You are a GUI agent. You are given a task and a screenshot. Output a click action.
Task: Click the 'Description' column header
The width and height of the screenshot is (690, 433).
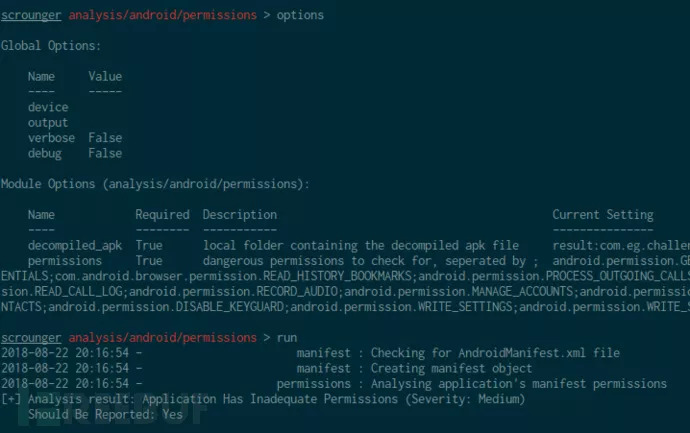[240, 214]
